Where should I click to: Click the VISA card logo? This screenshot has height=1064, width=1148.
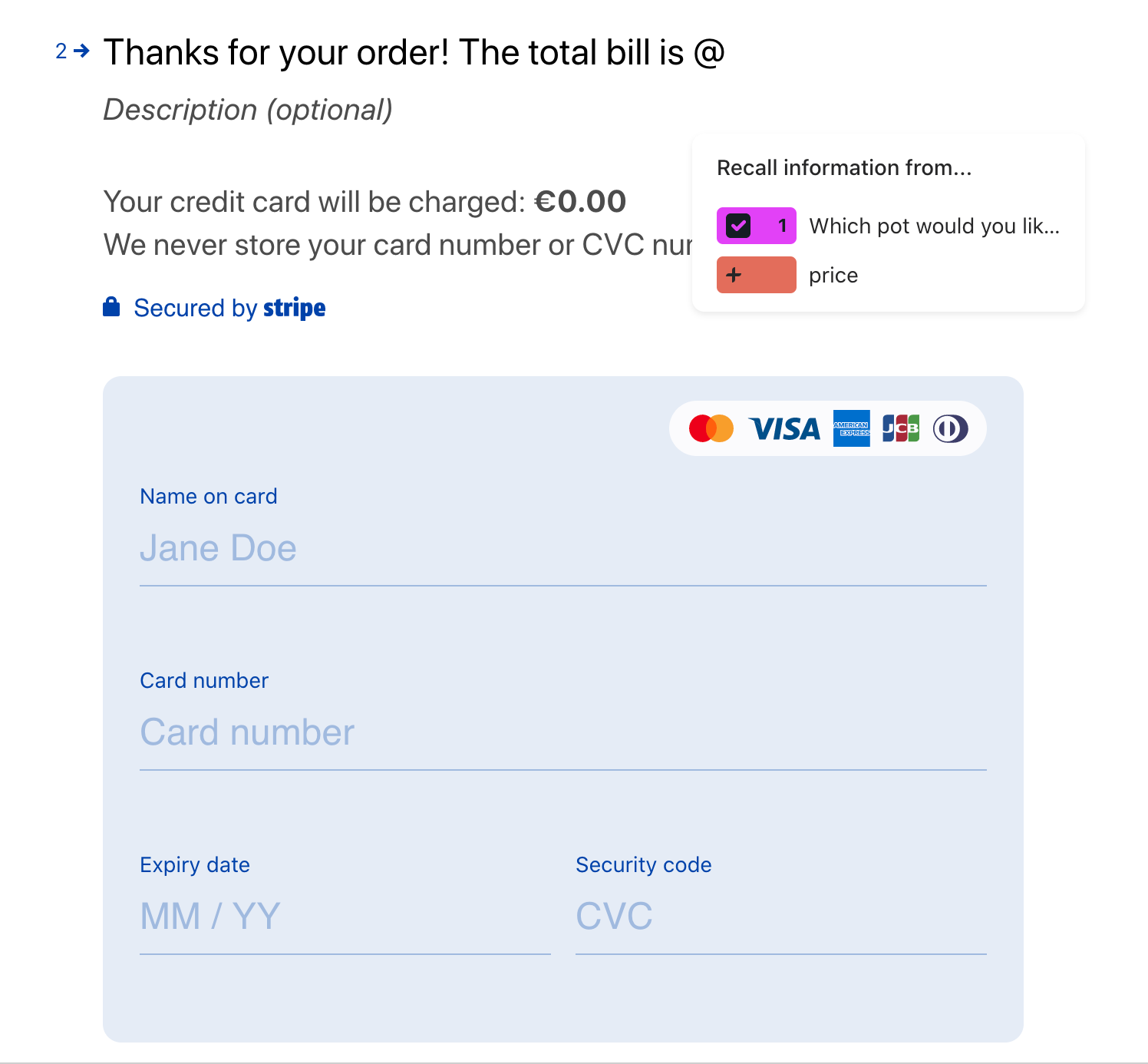click(784, 429)
